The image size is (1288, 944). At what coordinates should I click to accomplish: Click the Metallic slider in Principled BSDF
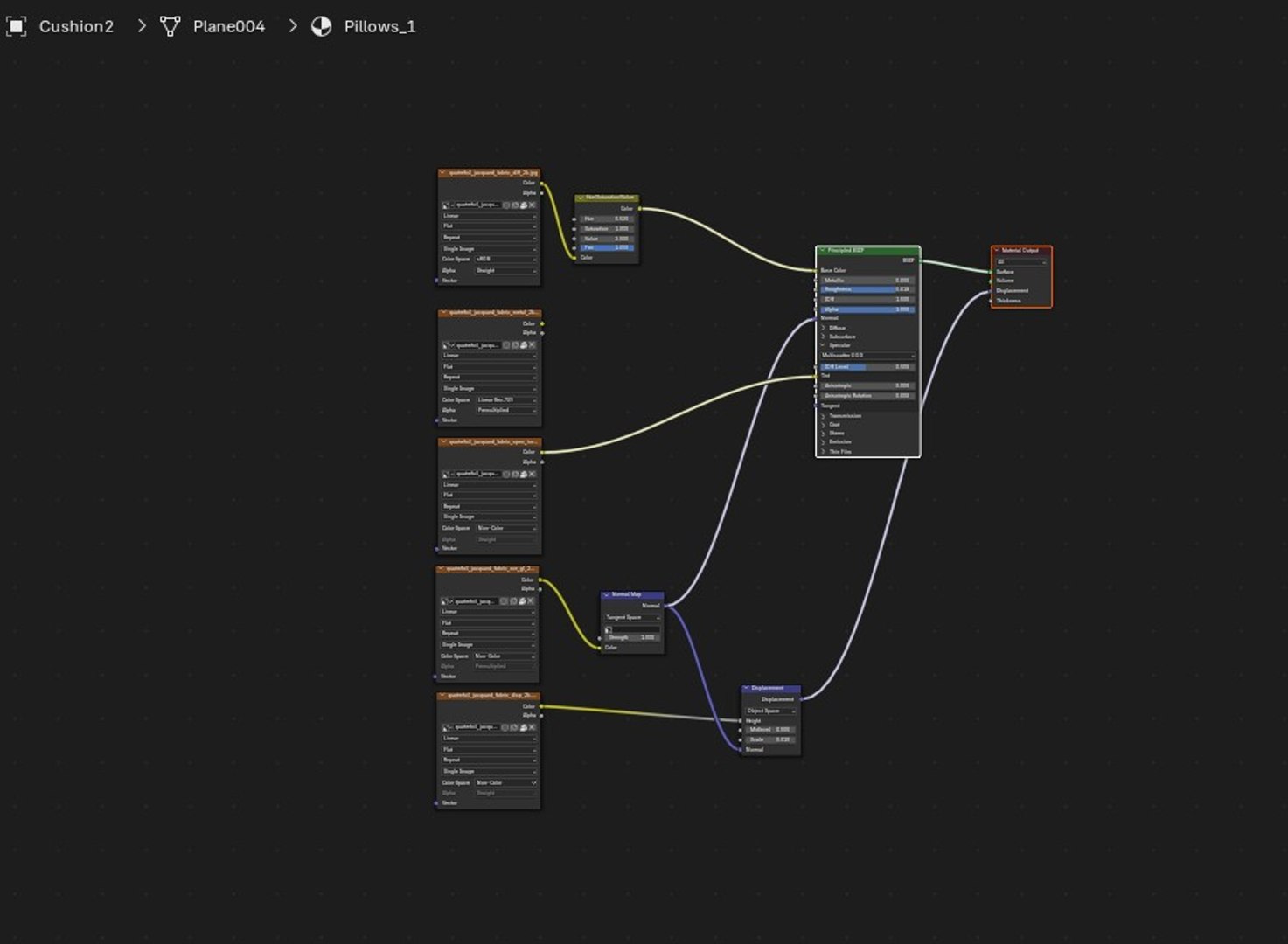(x=867, y=280)
